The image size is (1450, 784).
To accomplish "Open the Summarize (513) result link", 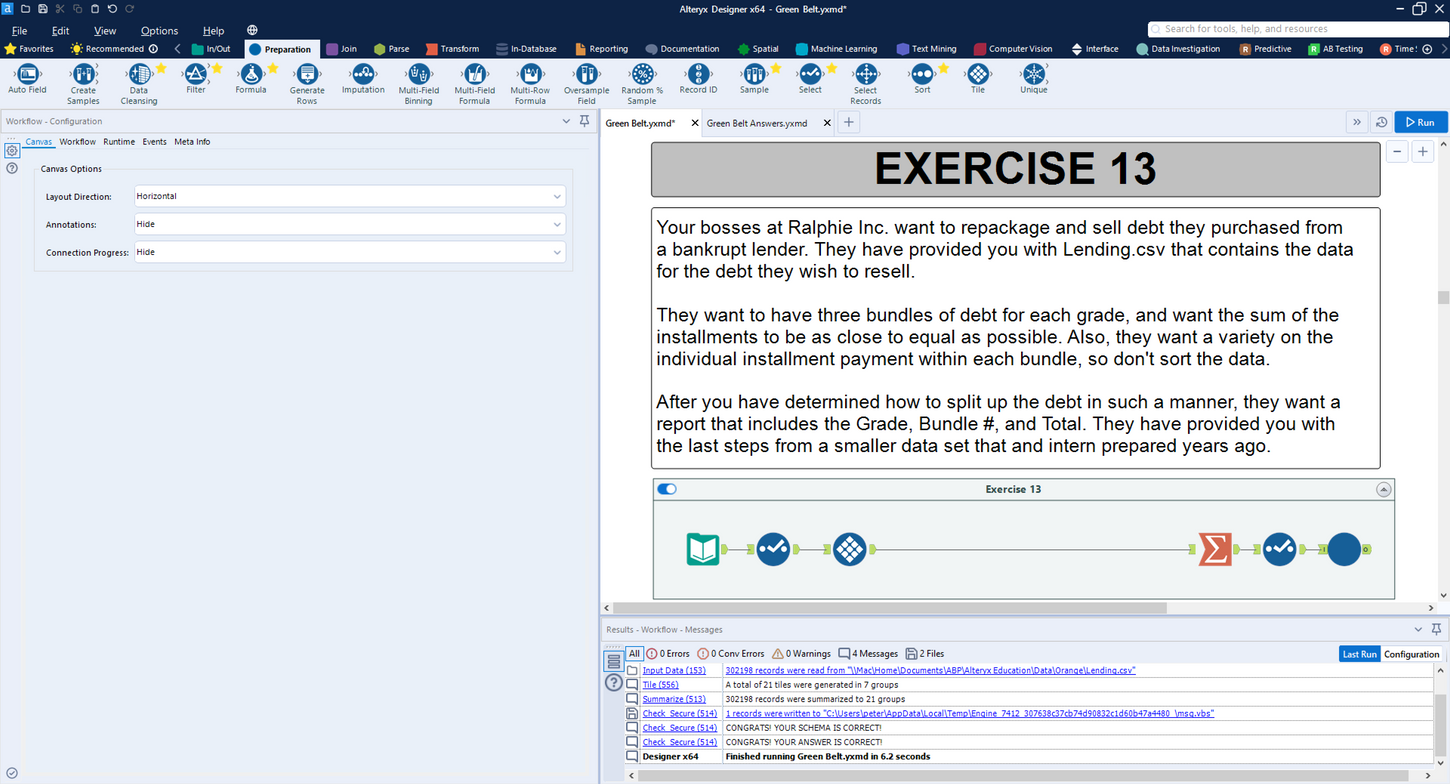I will click(x=674, y=699).
